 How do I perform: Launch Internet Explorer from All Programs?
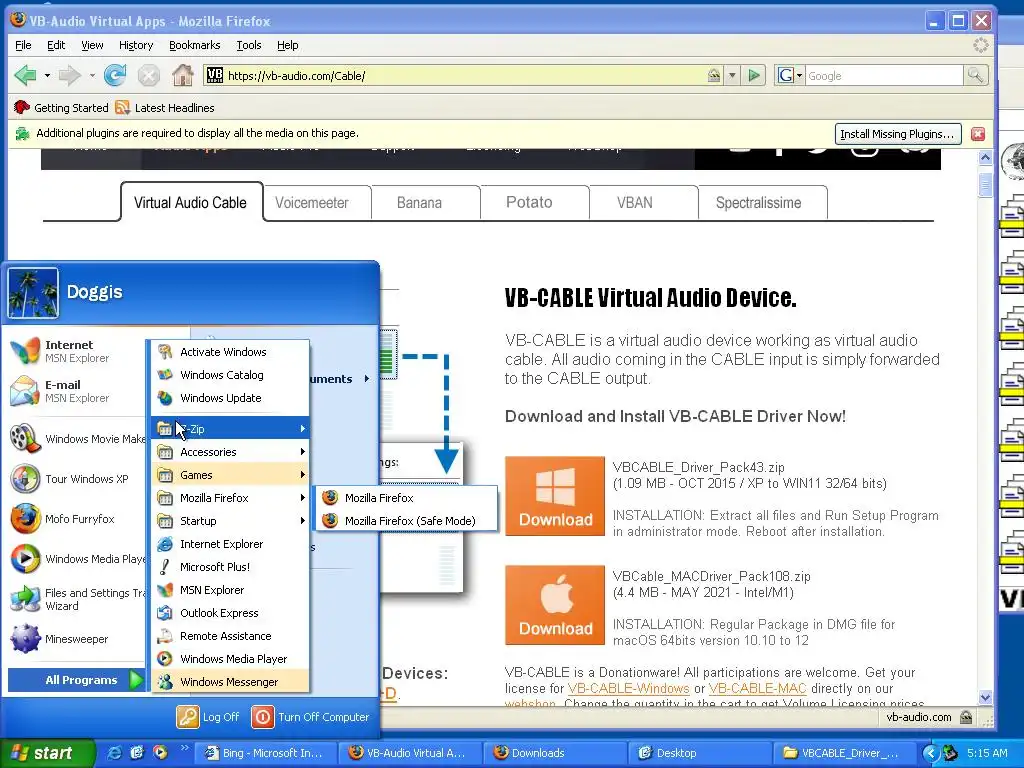[230, 544]
